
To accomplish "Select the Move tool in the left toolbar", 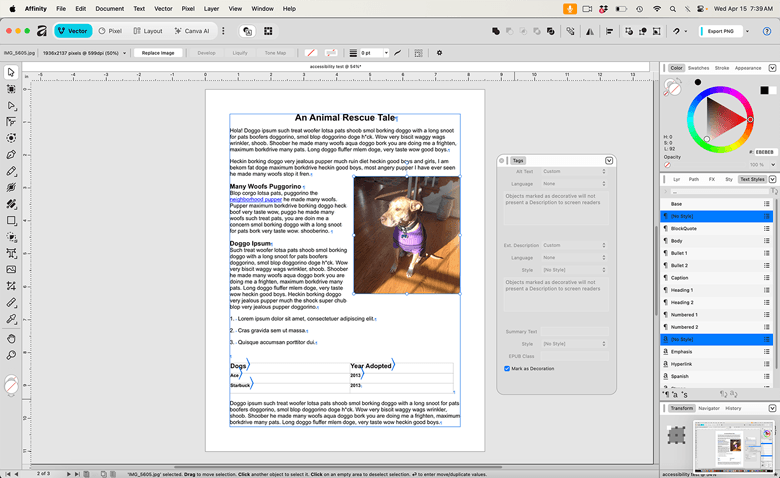I will point(11,73).
